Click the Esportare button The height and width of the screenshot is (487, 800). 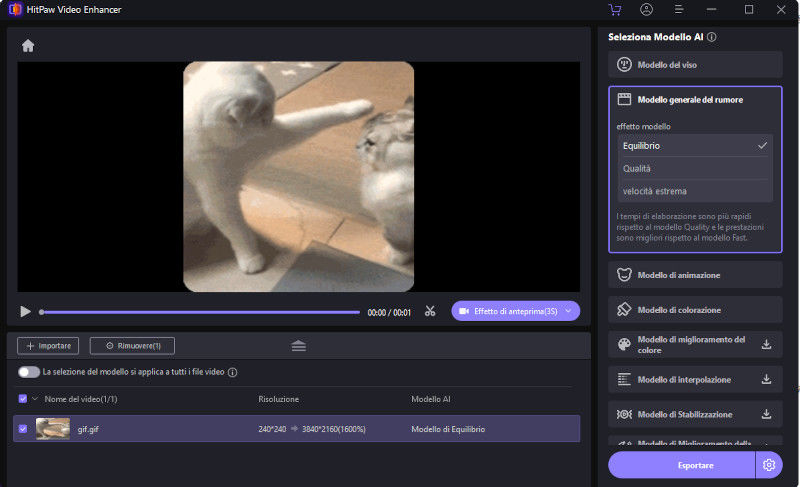tap(682, 465)
